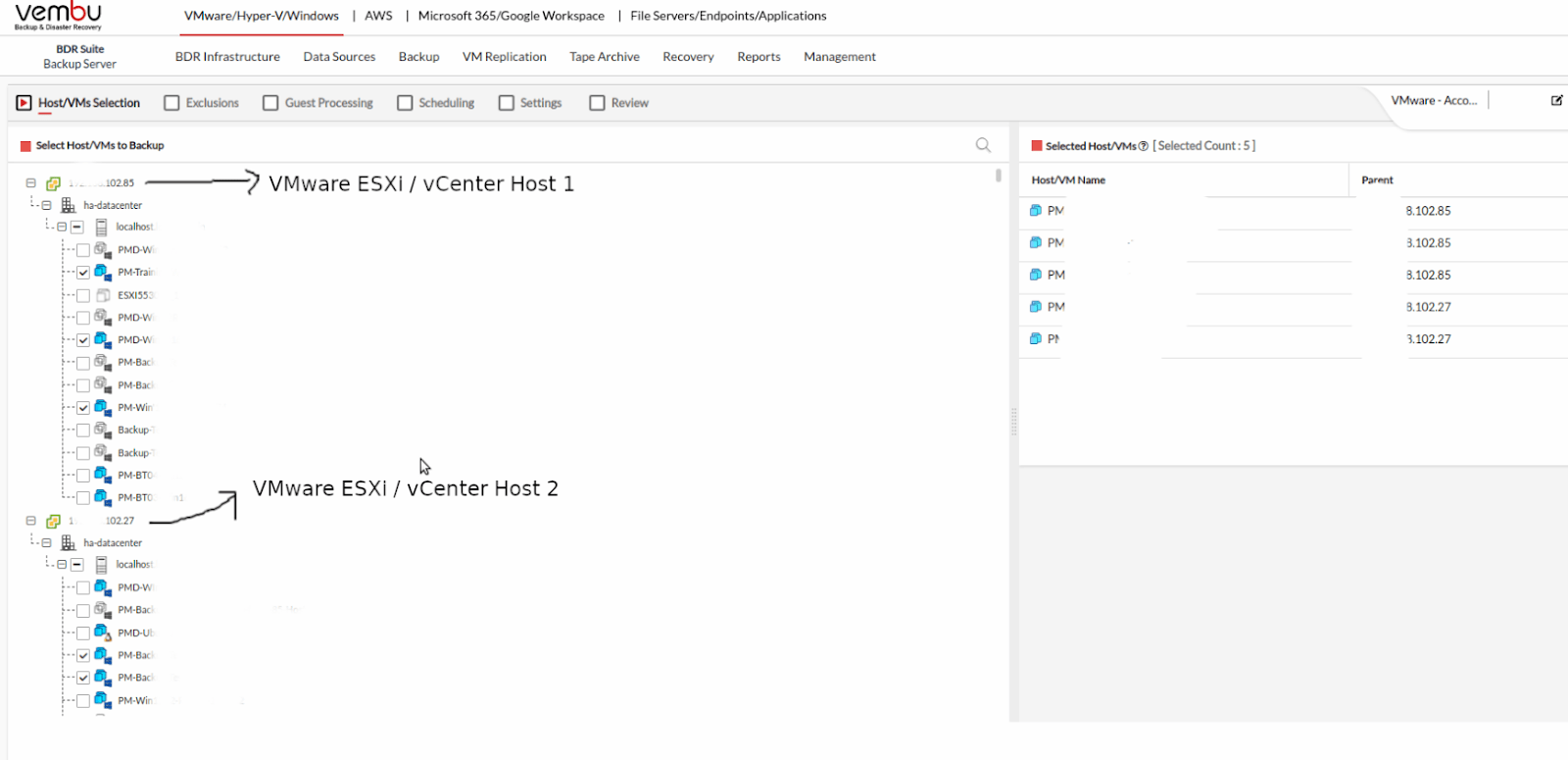Click the PM-Train VM icon
Screen dimensions: 1568x760
102,272
